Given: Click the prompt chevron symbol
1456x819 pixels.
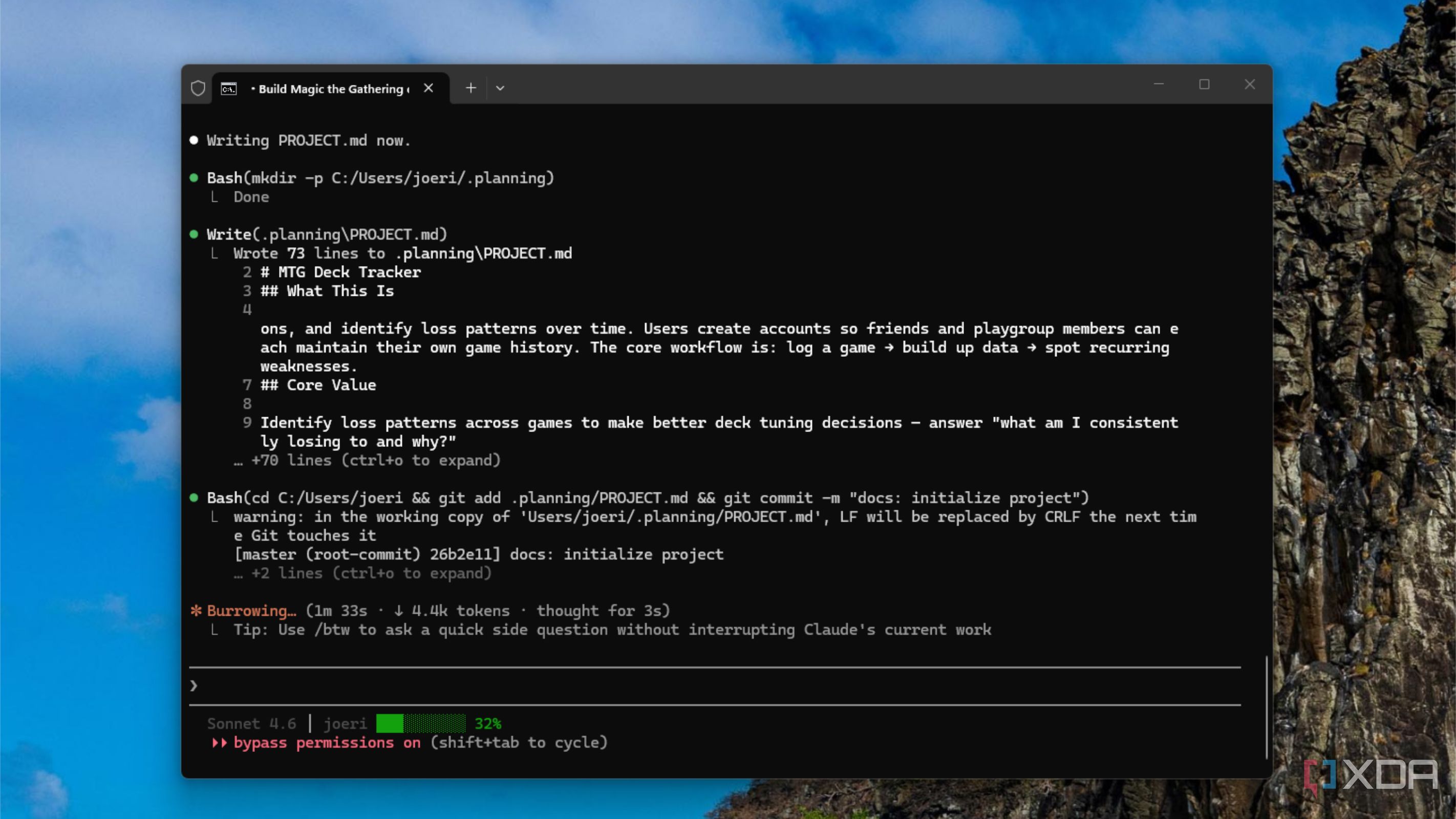Looking at the screenshot, I should 194,686.
